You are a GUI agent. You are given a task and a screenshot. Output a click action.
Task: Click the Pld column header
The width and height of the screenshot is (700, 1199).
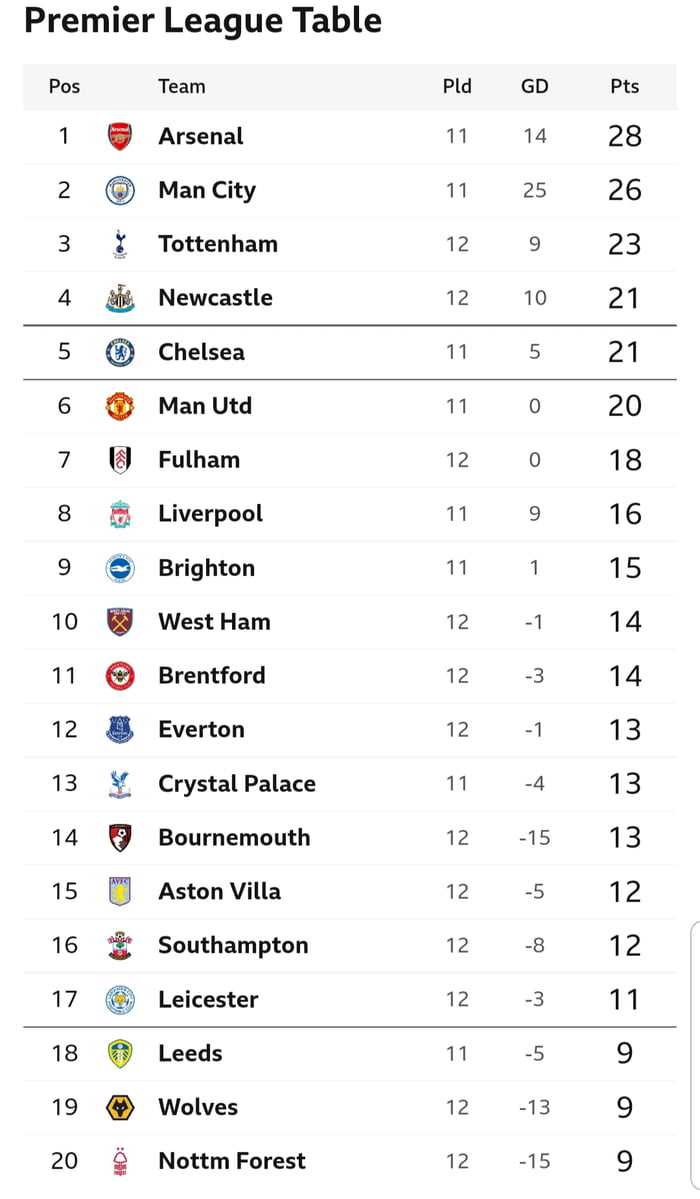(x=457, y=87)
